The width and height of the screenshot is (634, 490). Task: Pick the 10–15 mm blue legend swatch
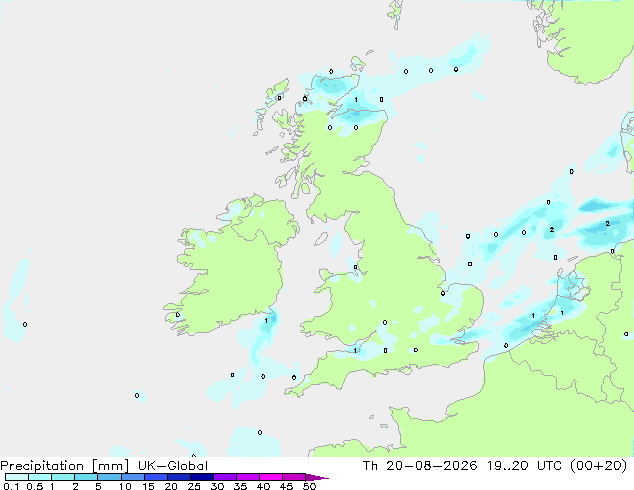pos(133,477)
